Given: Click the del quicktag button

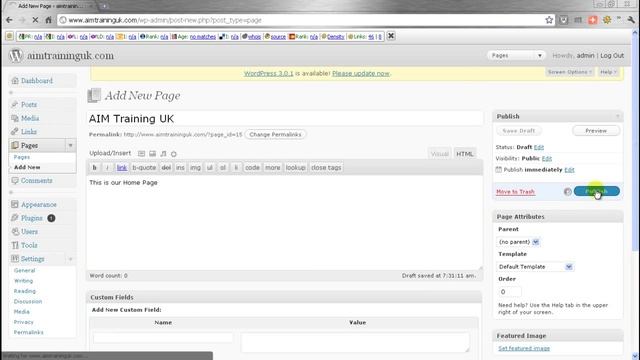Looking at the screenshot, I should pyautogui.click(x=166, y=168).
